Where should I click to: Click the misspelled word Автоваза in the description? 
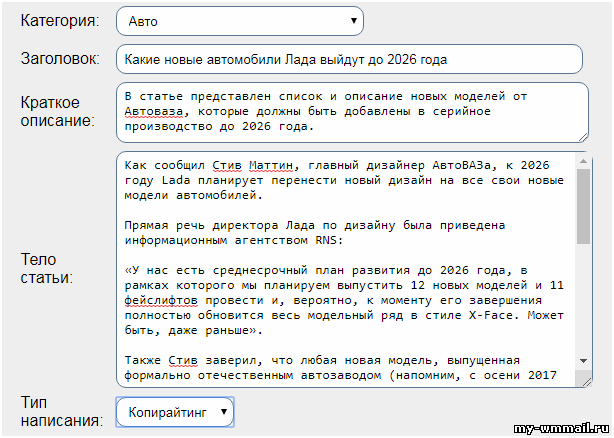[x=154, y=112]
